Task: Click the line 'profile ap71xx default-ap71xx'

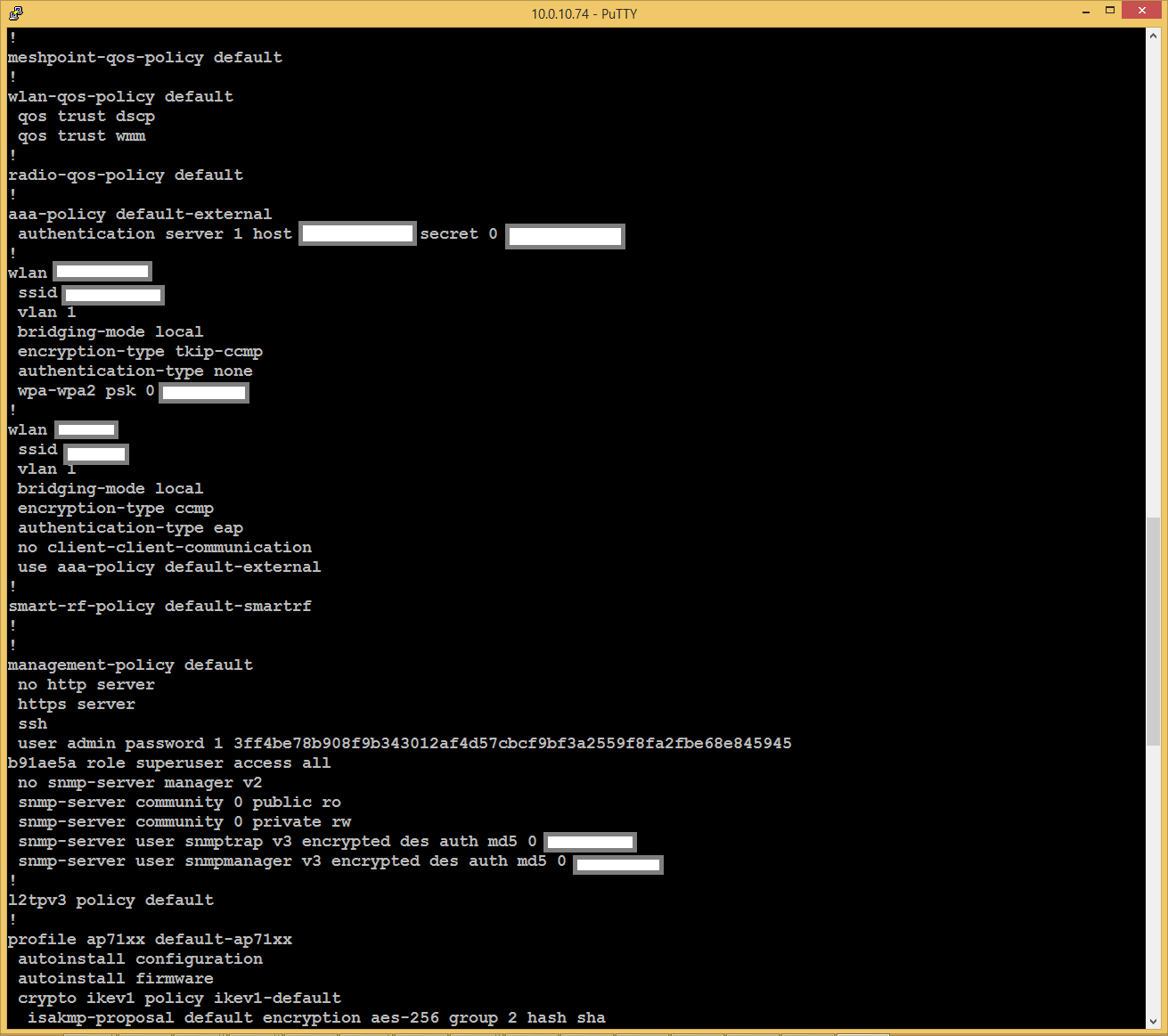Action: click(x=150, y=939)
